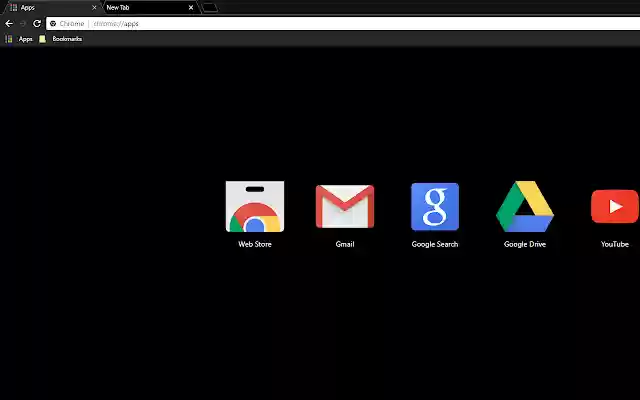Click the Apps grid icon in bookmarks bar

pyautogui.click(x=9, y=39)
